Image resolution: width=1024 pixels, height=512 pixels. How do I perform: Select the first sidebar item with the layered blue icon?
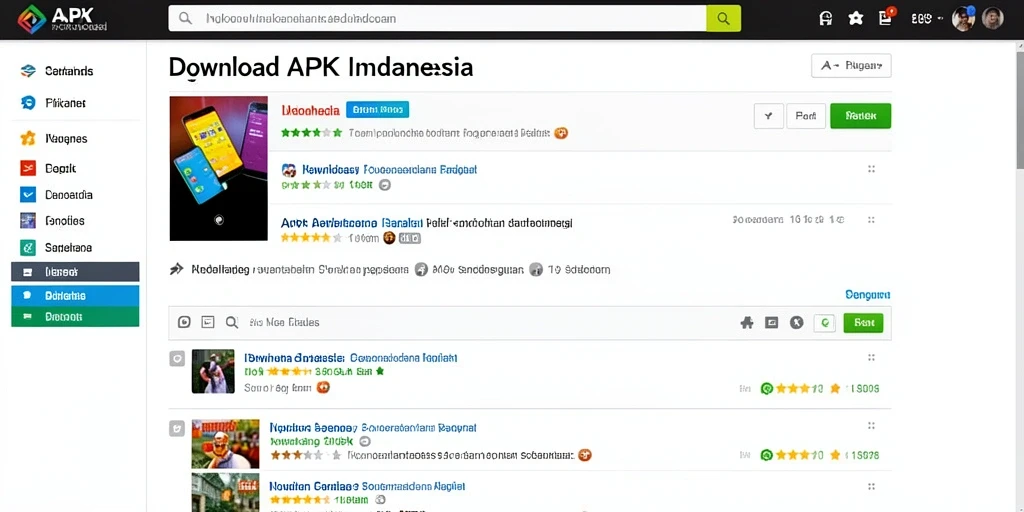[x=56, y=71]
